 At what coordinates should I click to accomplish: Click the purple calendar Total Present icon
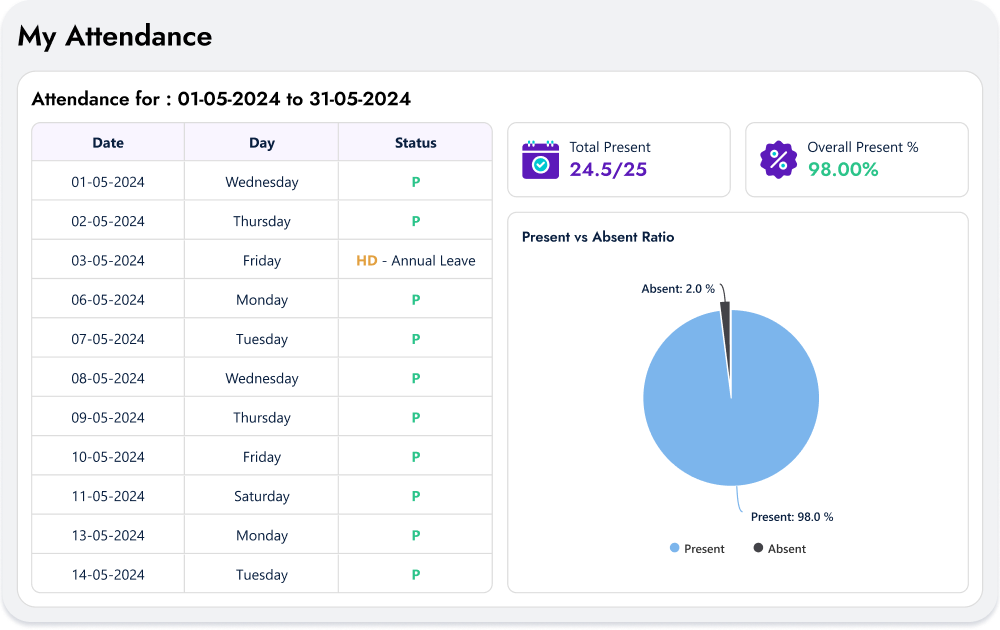coord(541,159)
